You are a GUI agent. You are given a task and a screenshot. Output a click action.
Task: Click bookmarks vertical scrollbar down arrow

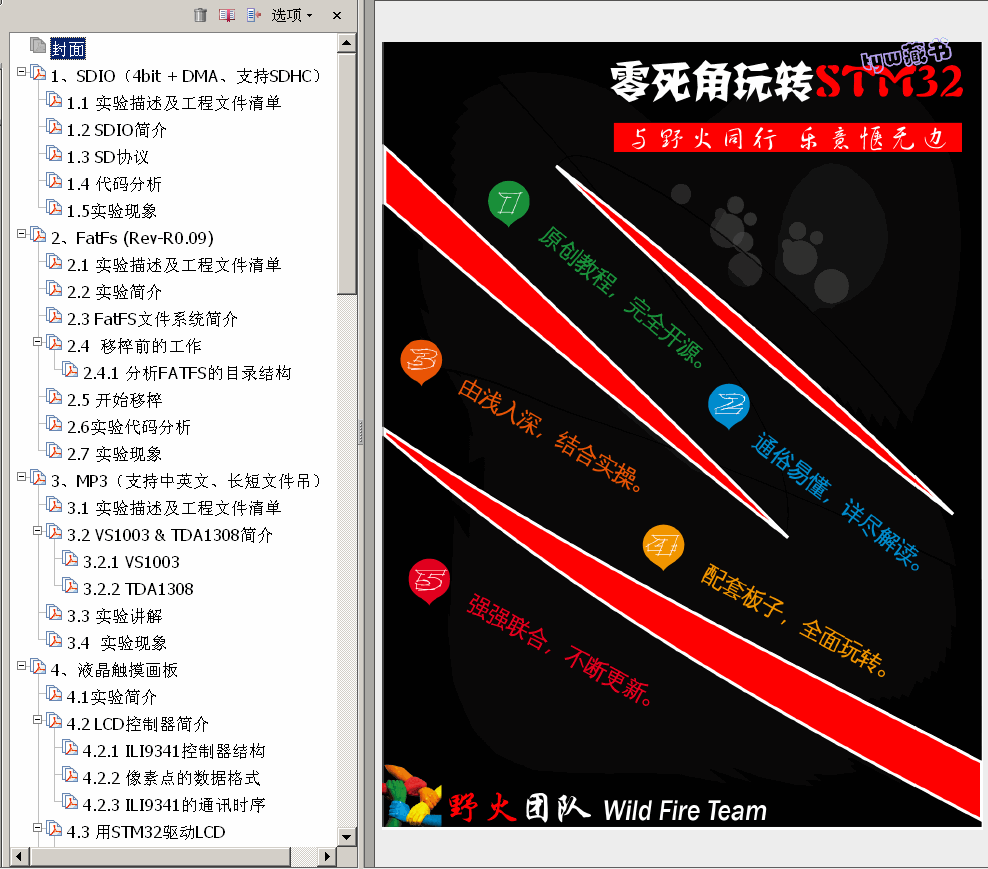tap(347, 837)
